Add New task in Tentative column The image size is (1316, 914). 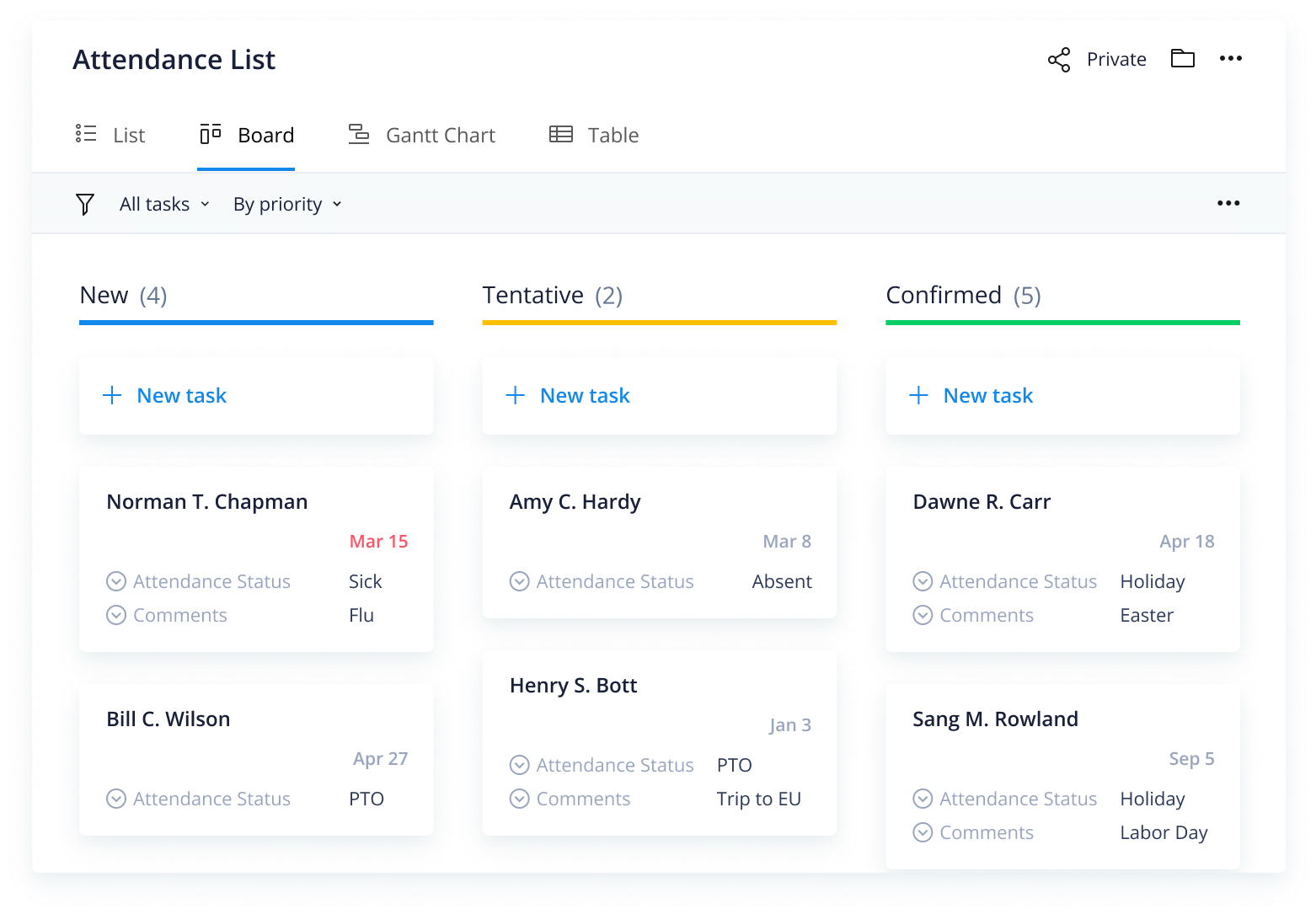pyautogui.click(x=660, y=396)
